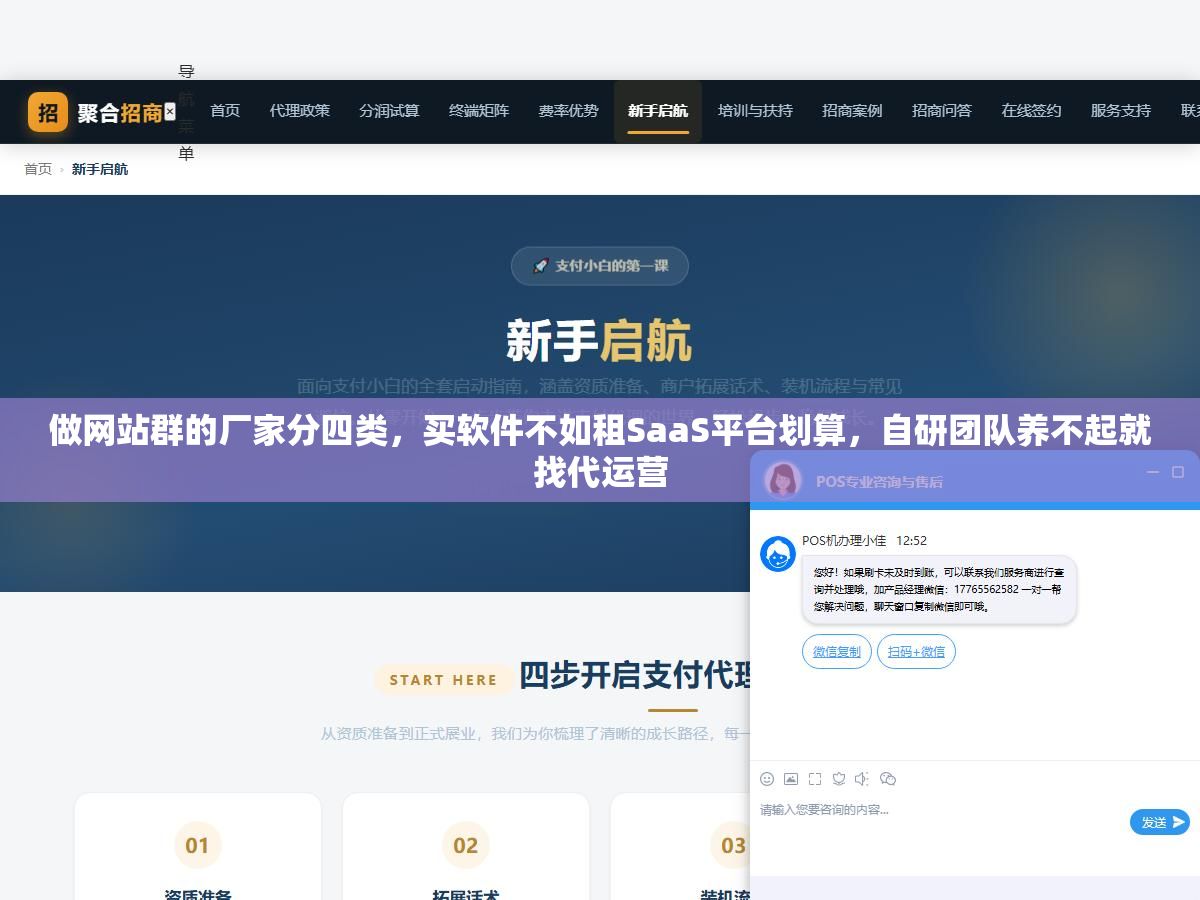Click the agent message bubble mentioning 17765562582
The width and height of the screenshot is (1200, 900).
pyautogui.click(x=939, y=590)
